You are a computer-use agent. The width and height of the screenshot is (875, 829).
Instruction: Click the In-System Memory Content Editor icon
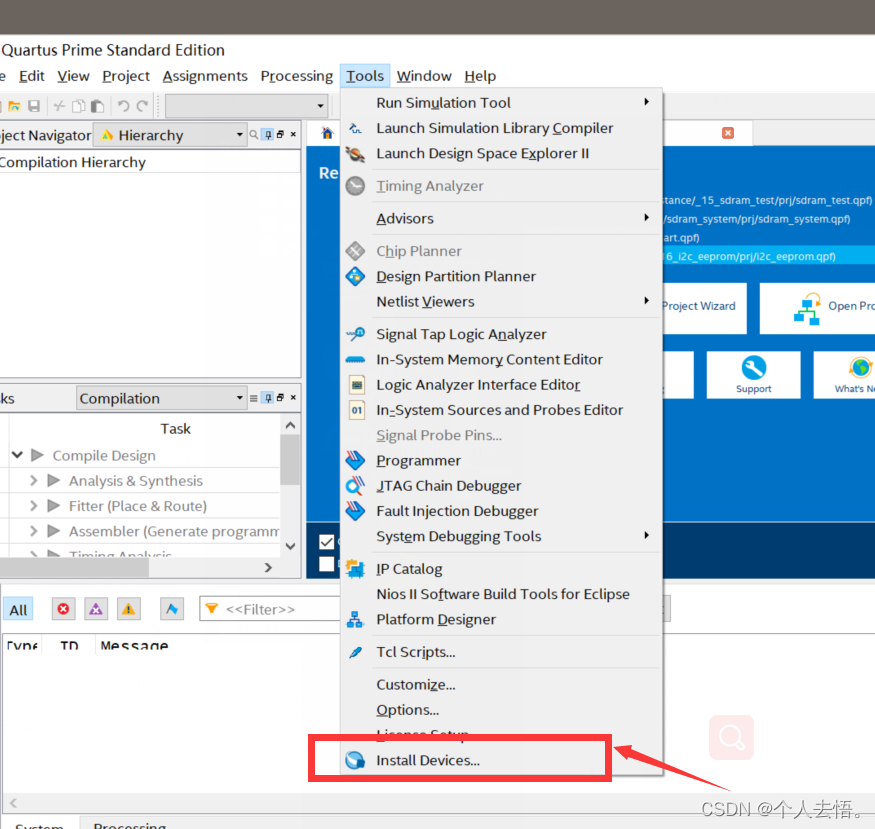pyautogui.click(x=355, y=360)
